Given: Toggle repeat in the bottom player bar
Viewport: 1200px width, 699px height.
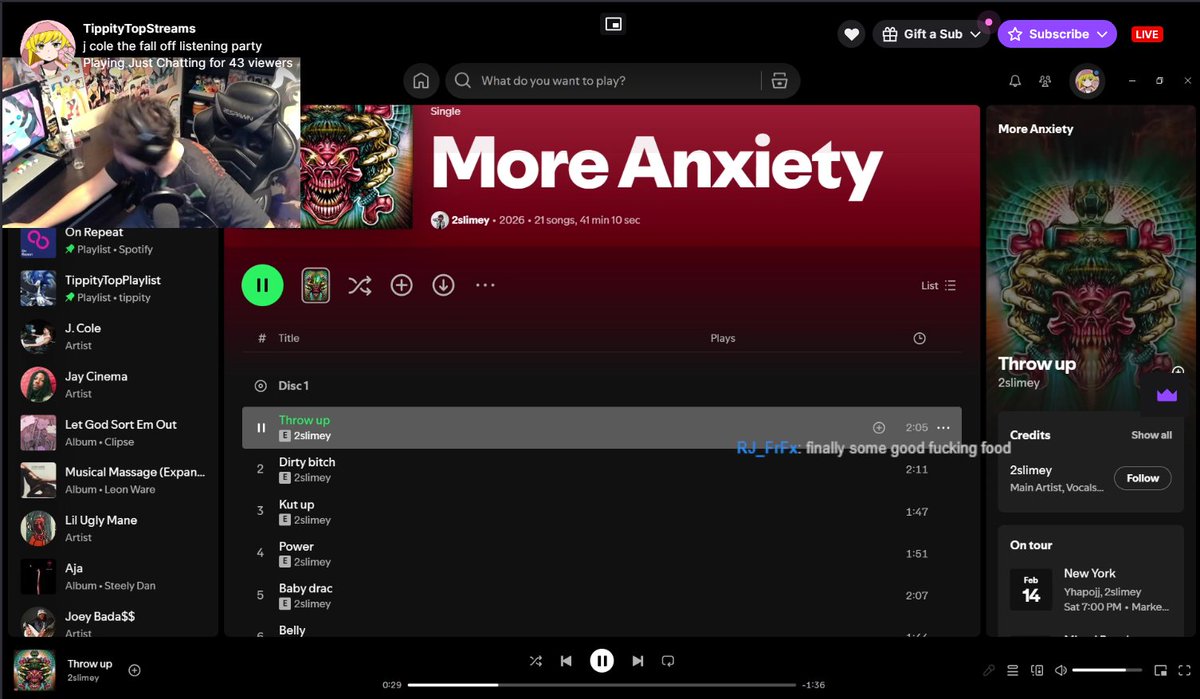Looking at the screenshot, I should (x=668, y=661).
